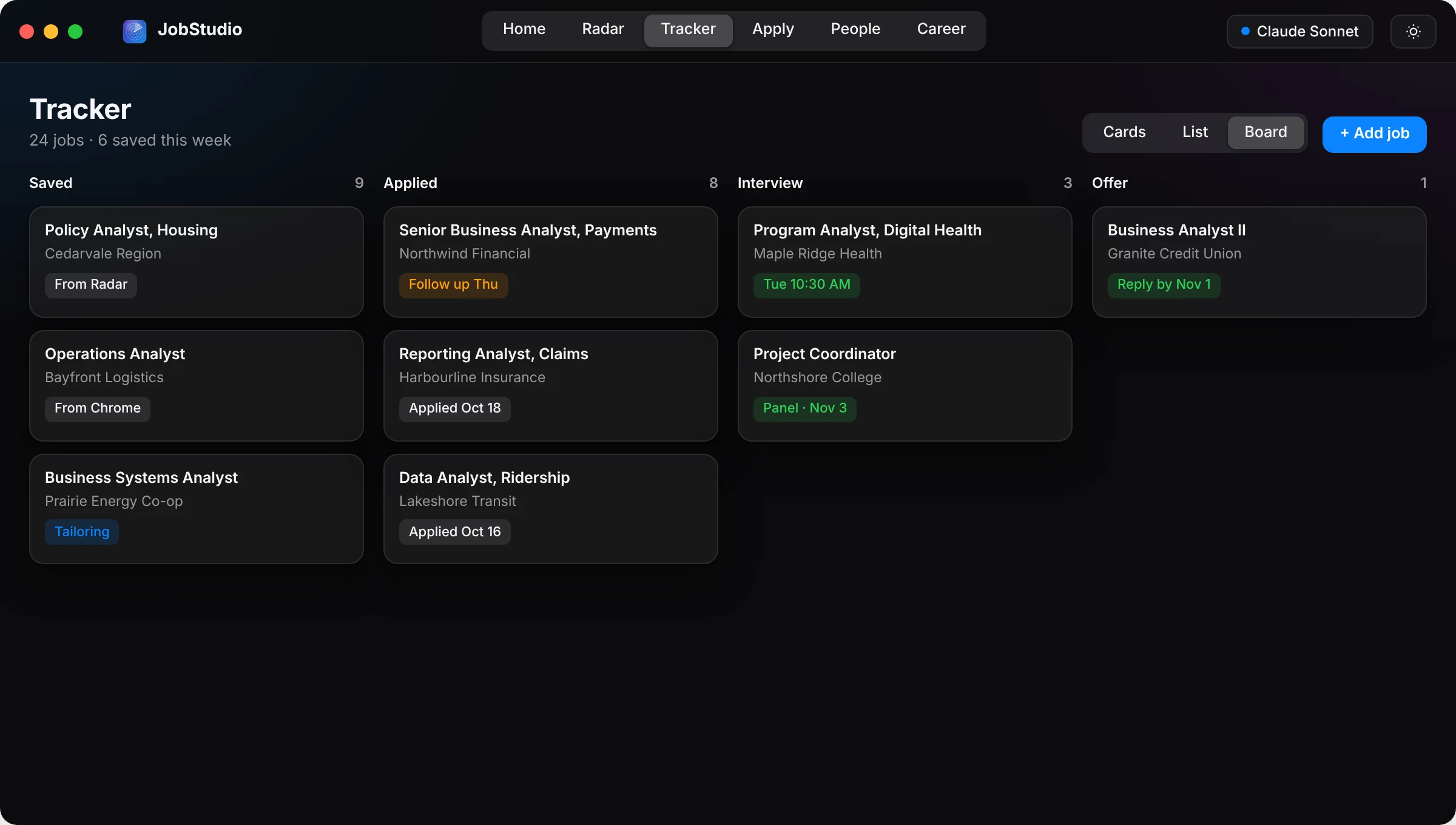Switch to Cards view

click(x=1124, y=132)
